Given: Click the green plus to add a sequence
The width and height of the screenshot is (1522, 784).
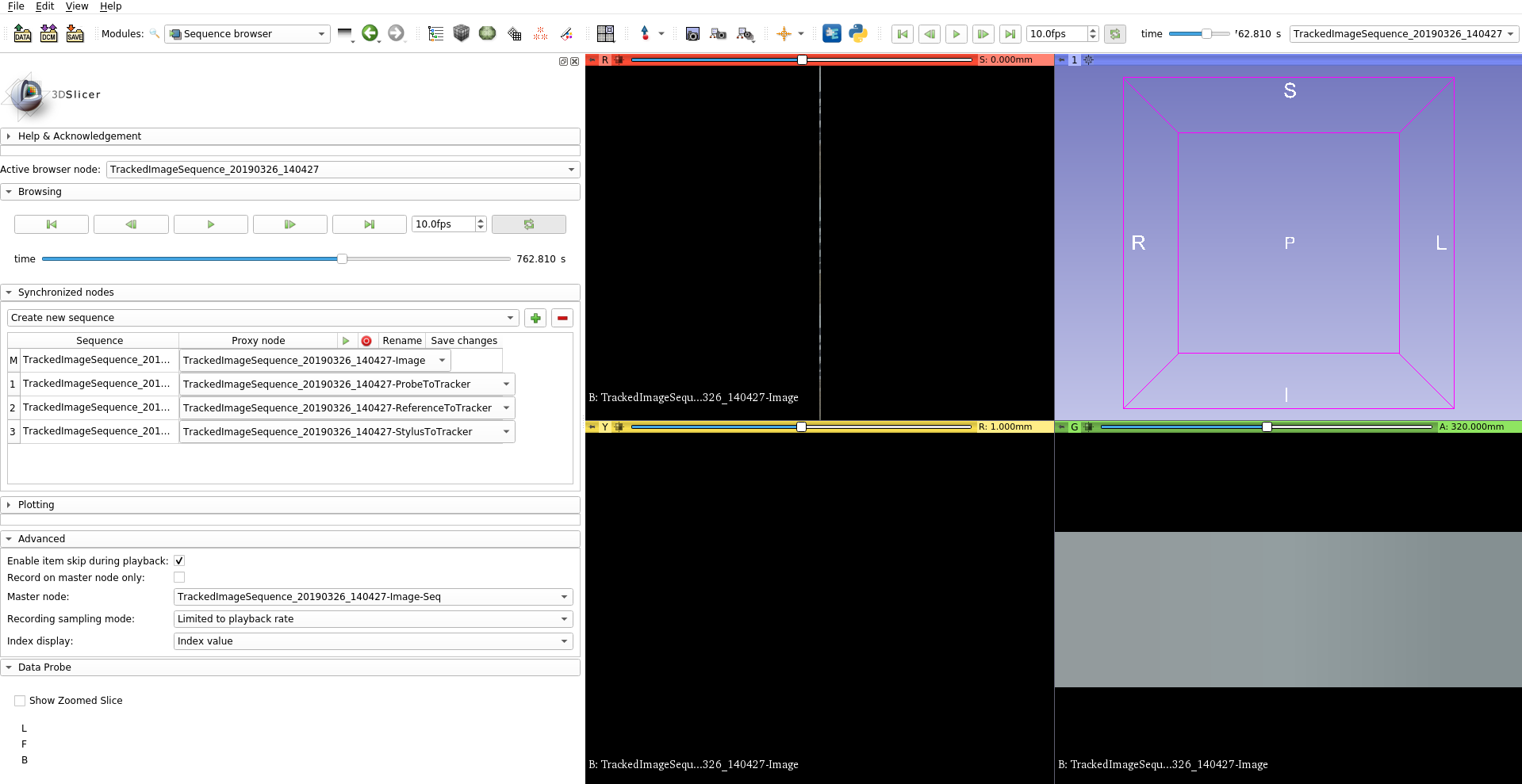Looking at the screenshot, I should (535, 317).
